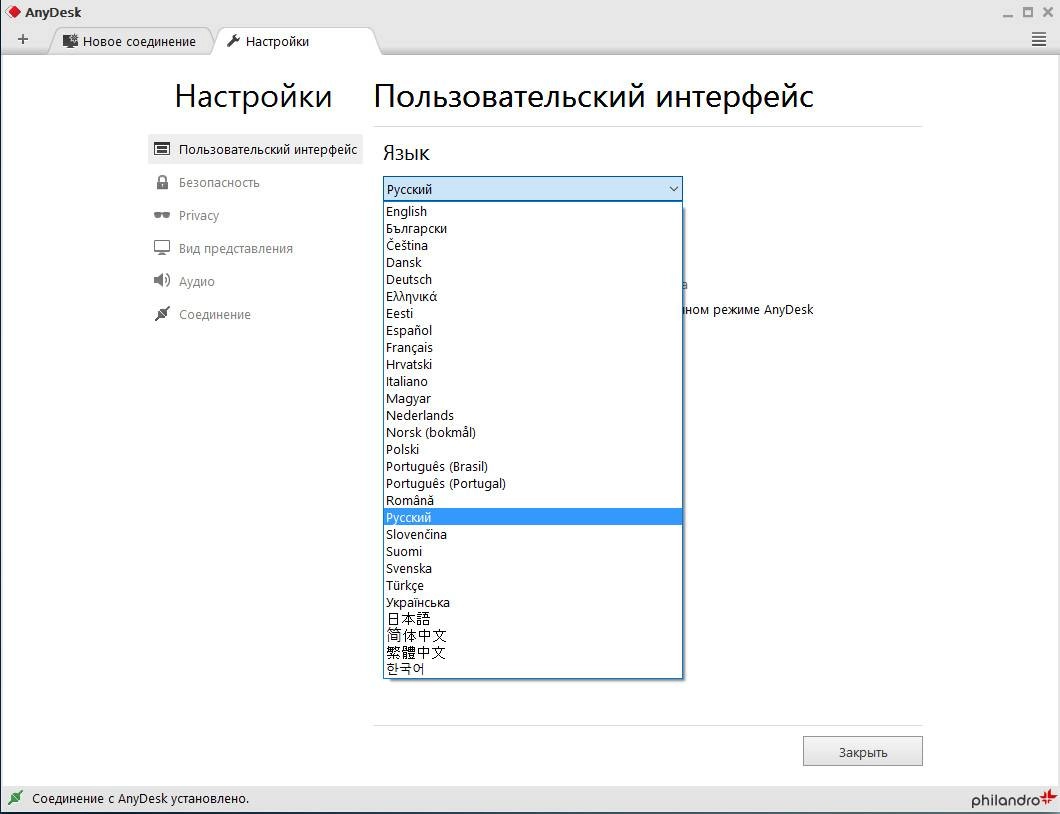Pick Hrvatski in the language list
The image size is (1060, 814).
pyautogui.click(x=533, y=364)
